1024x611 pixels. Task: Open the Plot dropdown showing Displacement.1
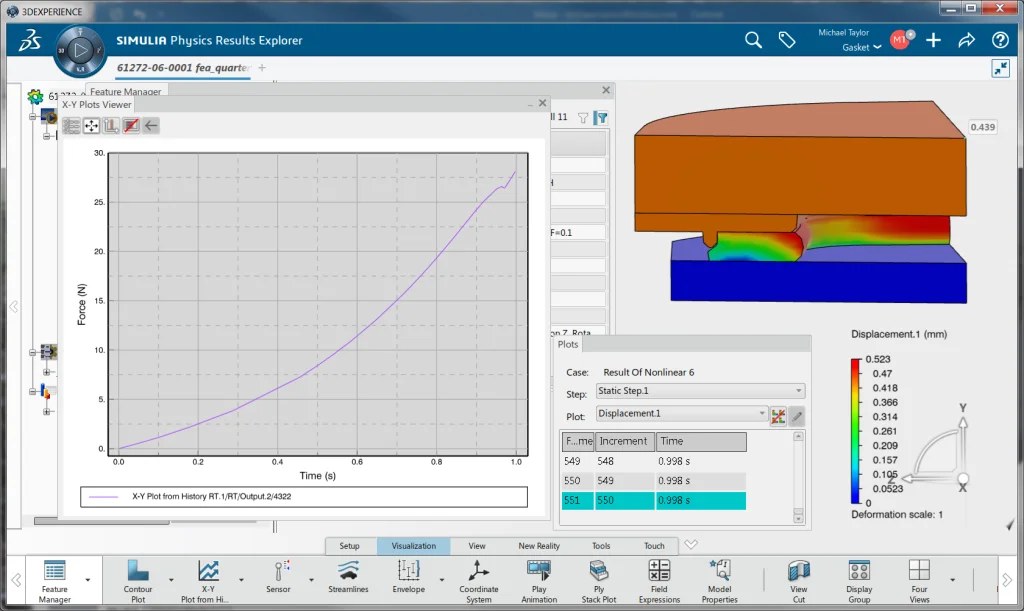pyautogui.click(x=681, y=413)
